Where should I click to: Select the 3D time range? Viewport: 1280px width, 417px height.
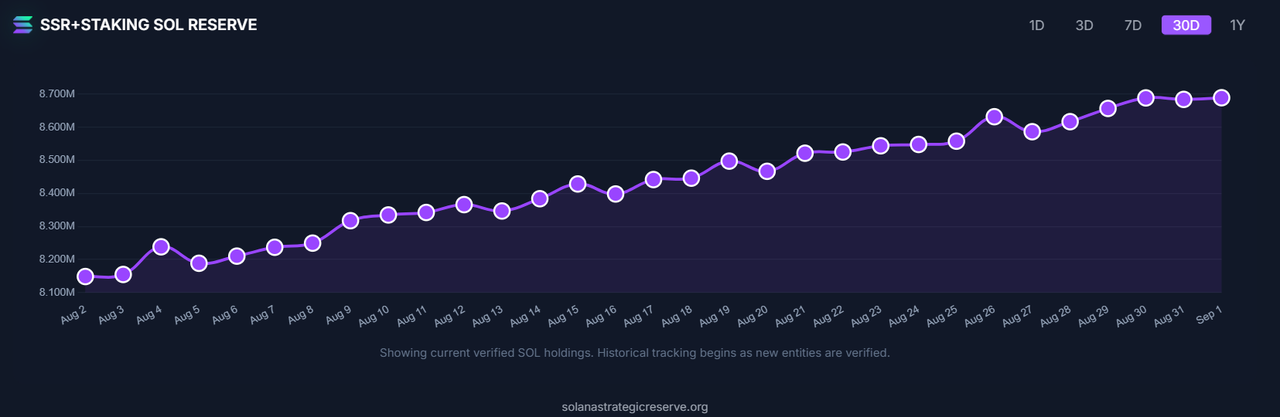point(1084,25)
